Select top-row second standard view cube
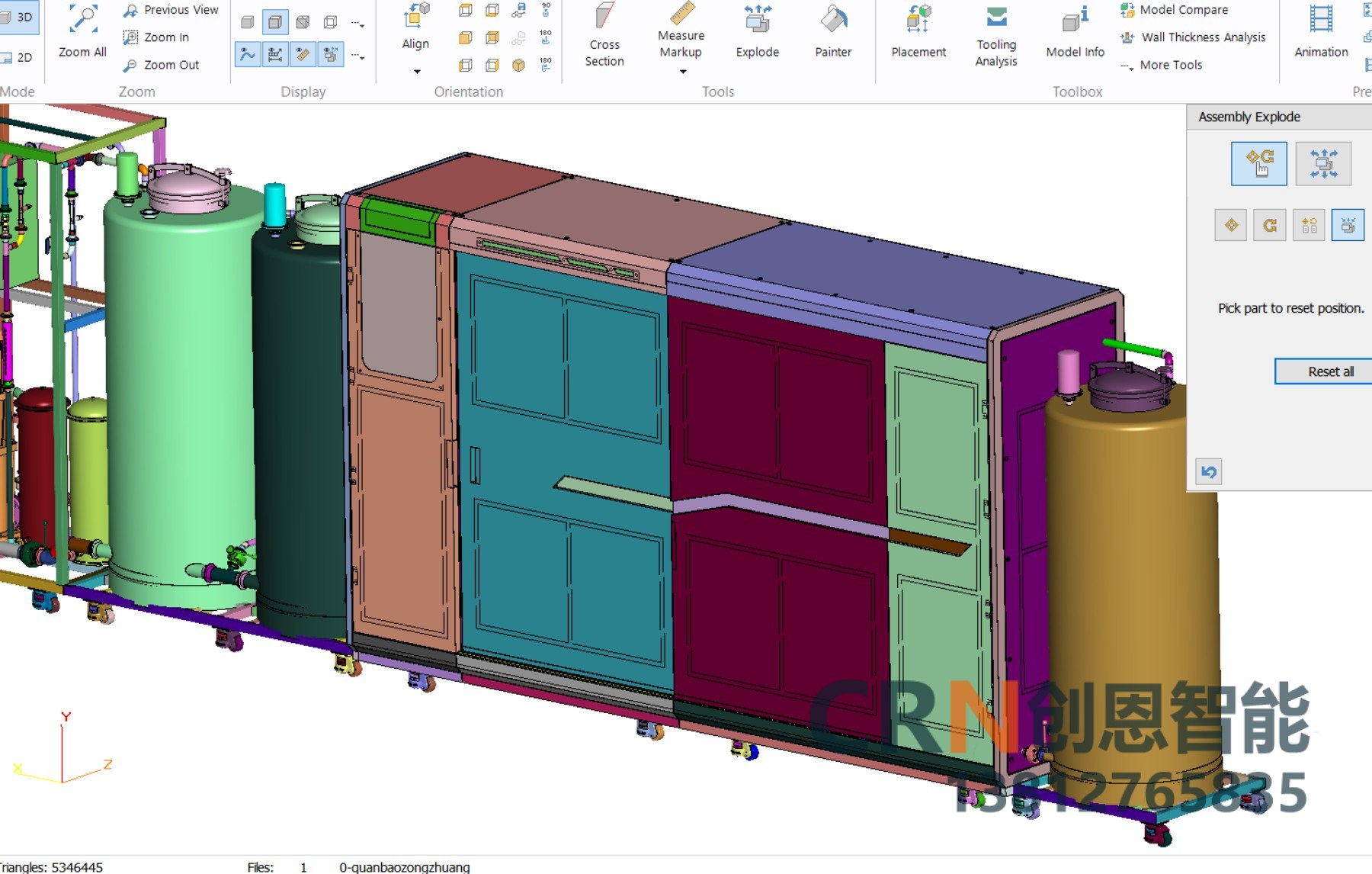The width and height of the screenshot is (1372, 874). (492, 10)
